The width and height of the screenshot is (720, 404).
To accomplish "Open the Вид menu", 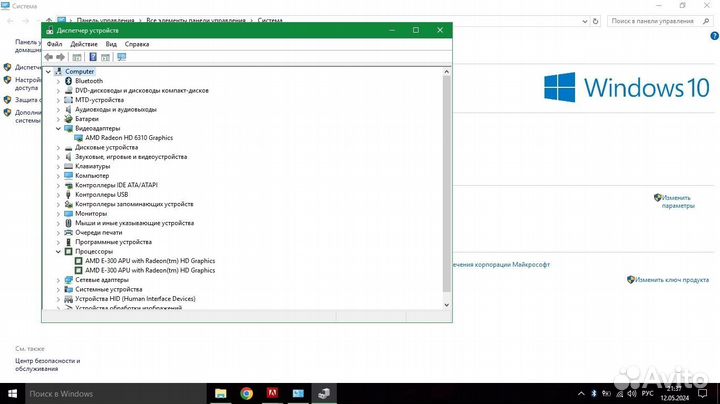I will (111, 44).
